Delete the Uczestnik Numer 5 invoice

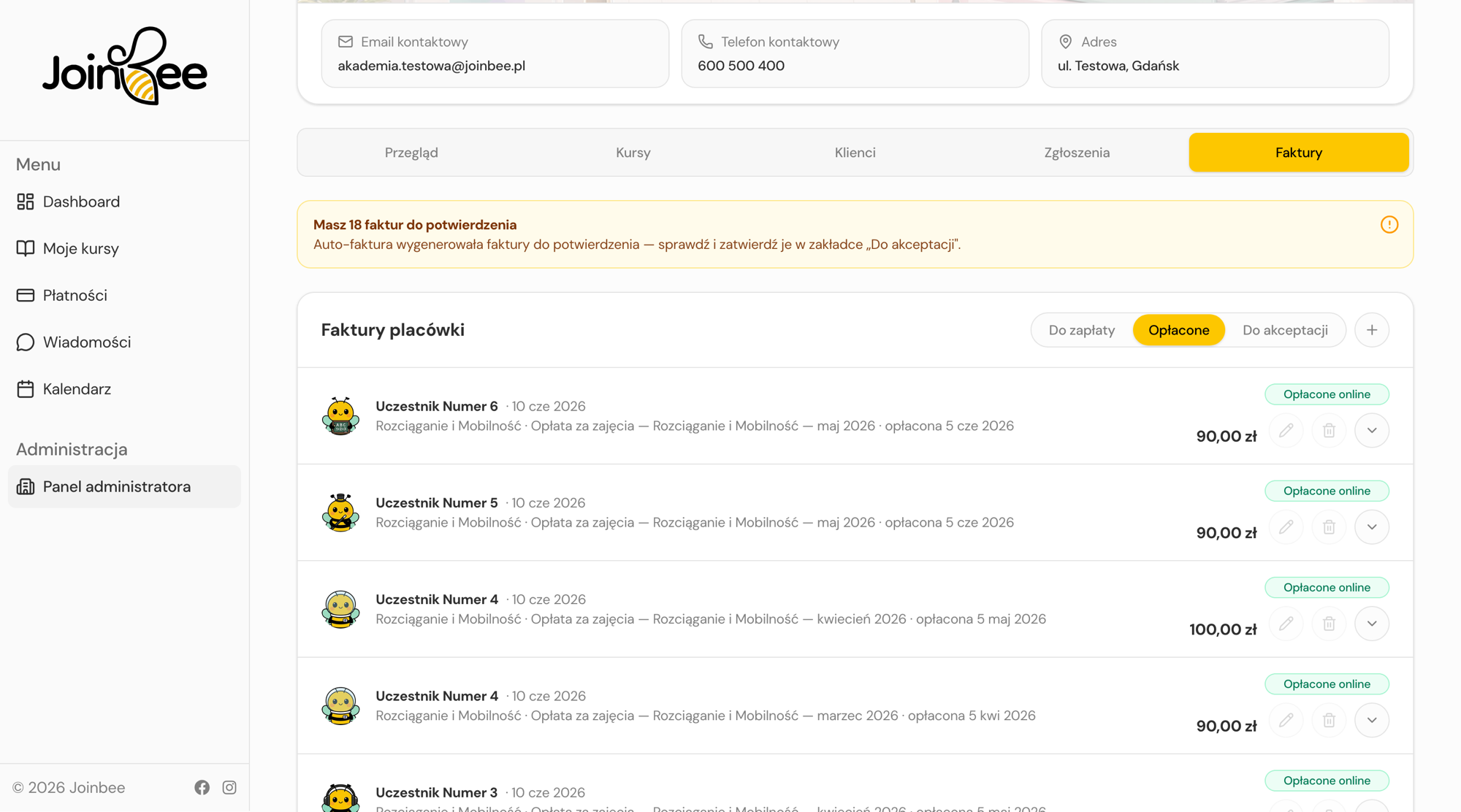pyautogui.click(x=1330, y=527)
